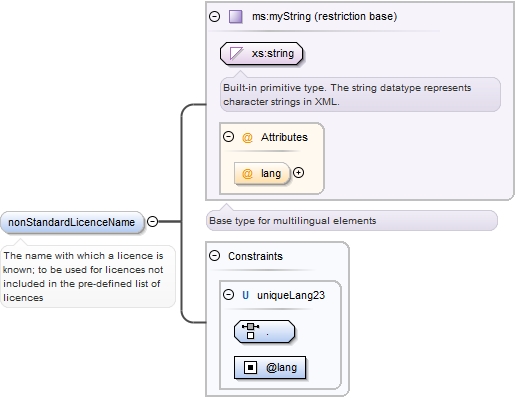The height and width of the screenshot is (398, 532).
Task: Collapse the Constraints panel
Action: (214, 255)
